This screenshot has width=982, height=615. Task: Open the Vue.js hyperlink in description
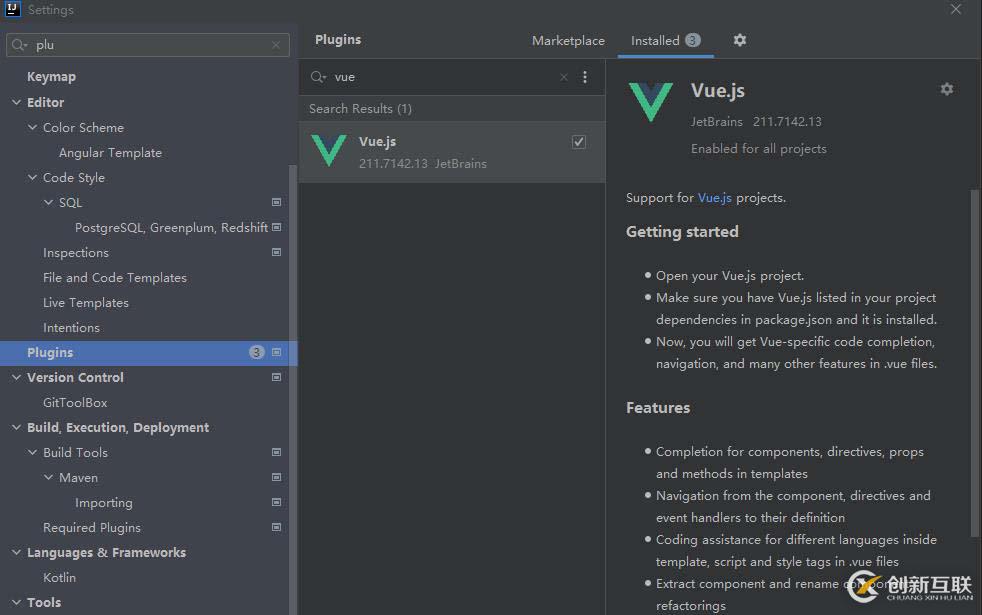pos(715,198)
